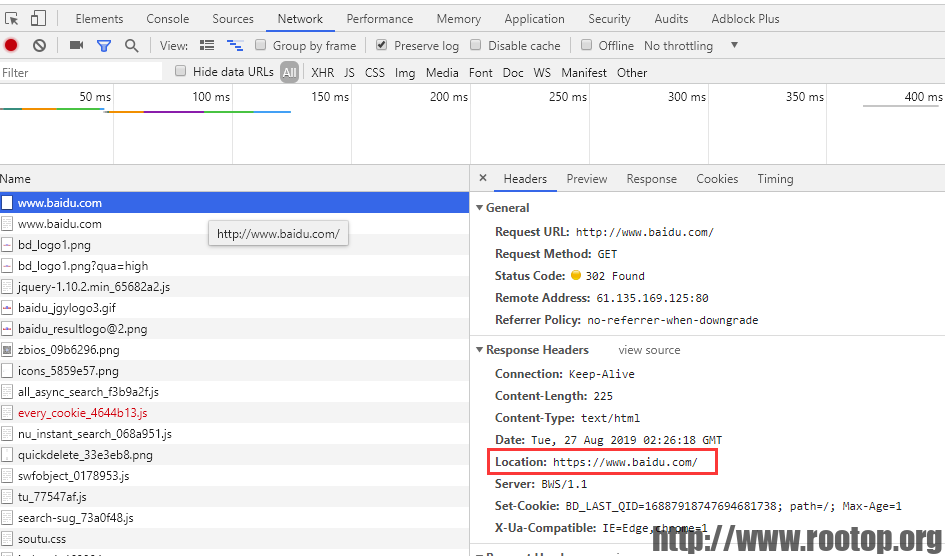Filter requests by WS type
This screenshot has width=945, height=556.
click(542, 72)
